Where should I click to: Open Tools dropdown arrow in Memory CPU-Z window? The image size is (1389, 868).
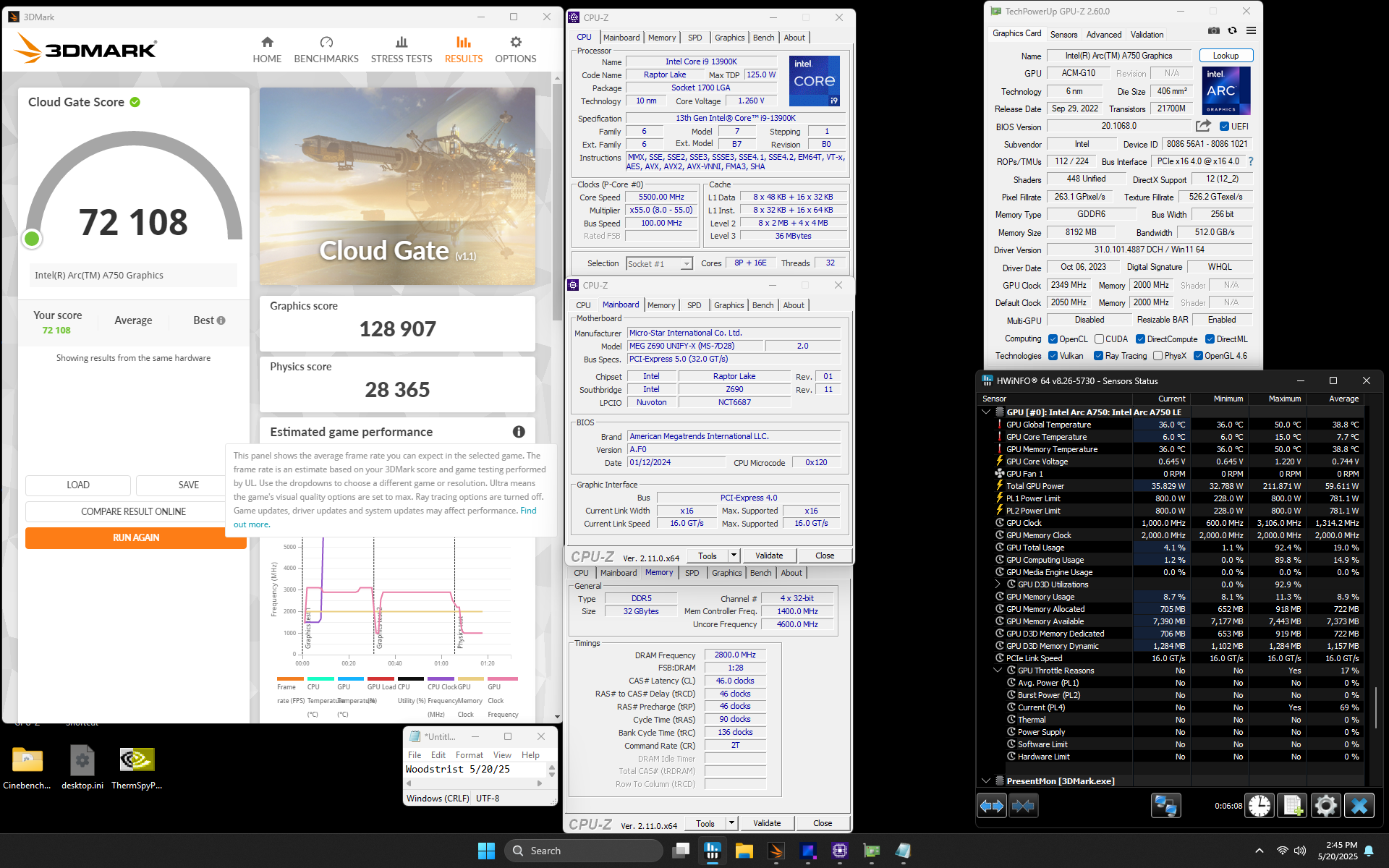(731, 823)
